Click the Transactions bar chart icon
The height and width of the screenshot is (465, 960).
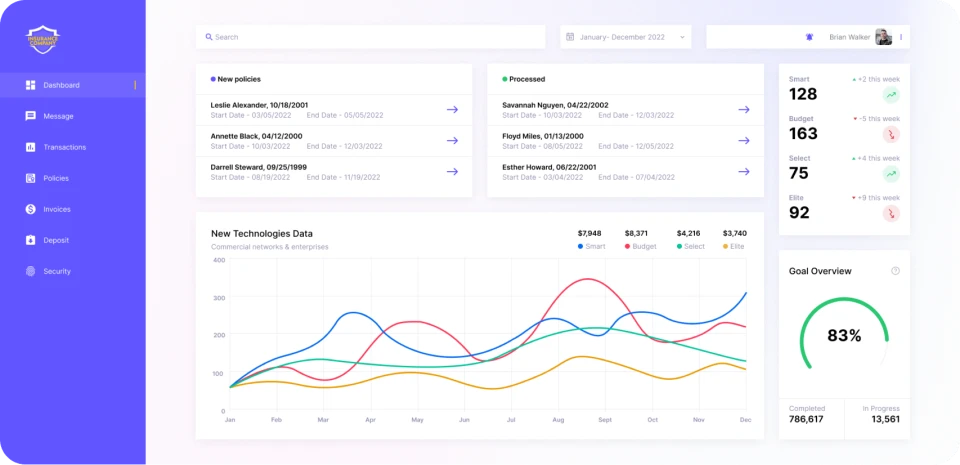31,147
